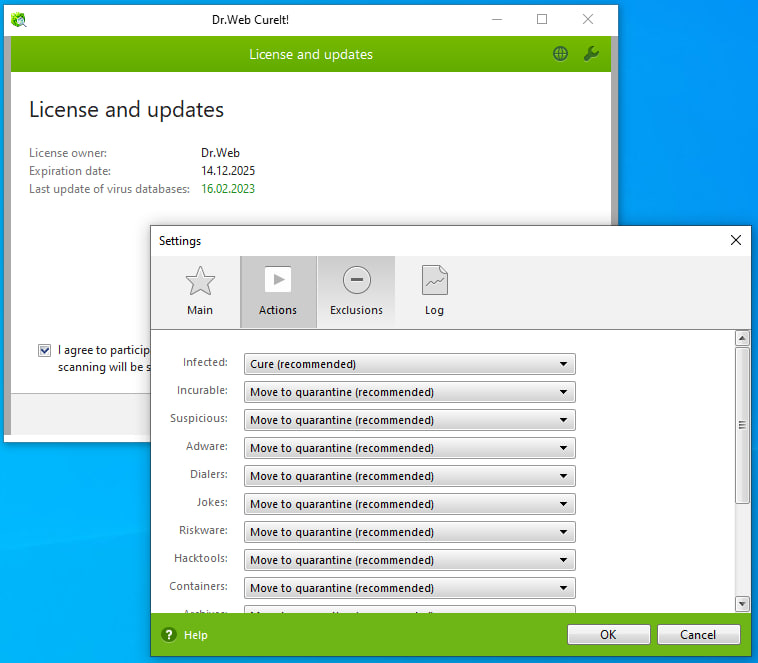758x663 pixels.
Task: Go to the Log settings tab
Action: [x=434, y=292]
